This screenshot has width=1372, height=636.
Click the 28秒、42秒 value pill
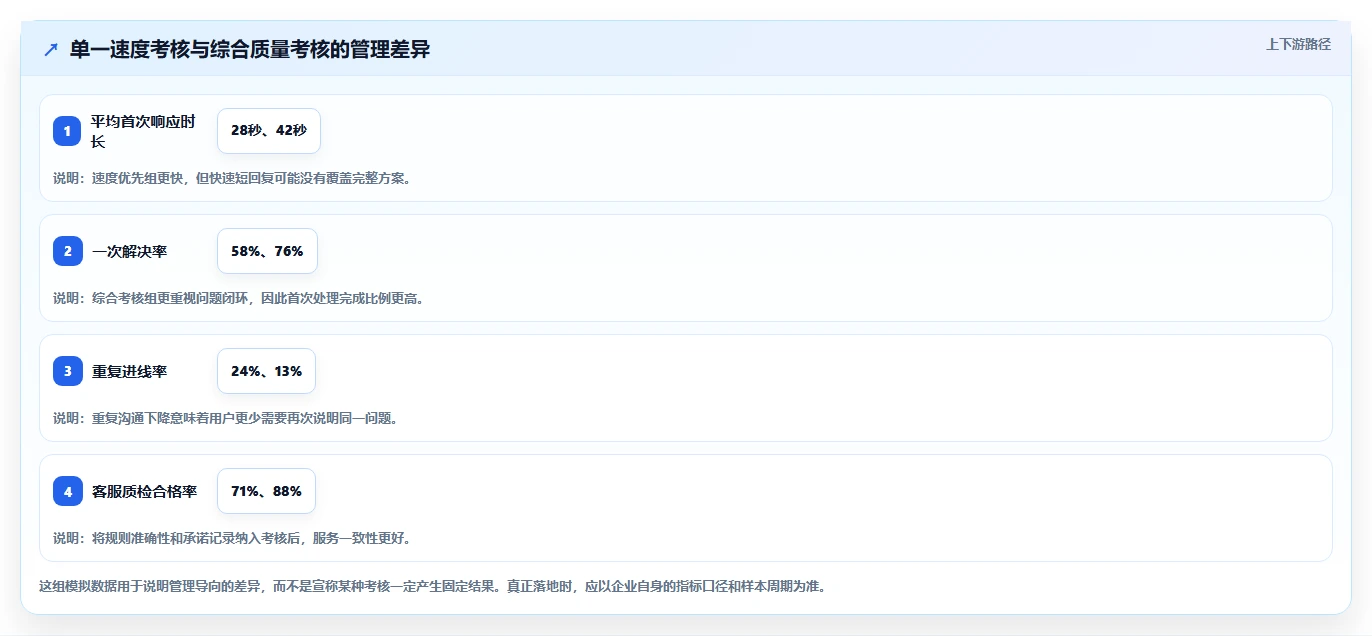coord(268,131)
